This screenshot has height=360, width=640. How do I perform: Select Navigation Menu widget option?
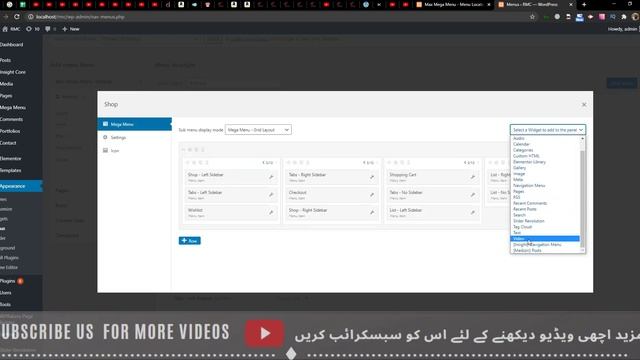529,185
